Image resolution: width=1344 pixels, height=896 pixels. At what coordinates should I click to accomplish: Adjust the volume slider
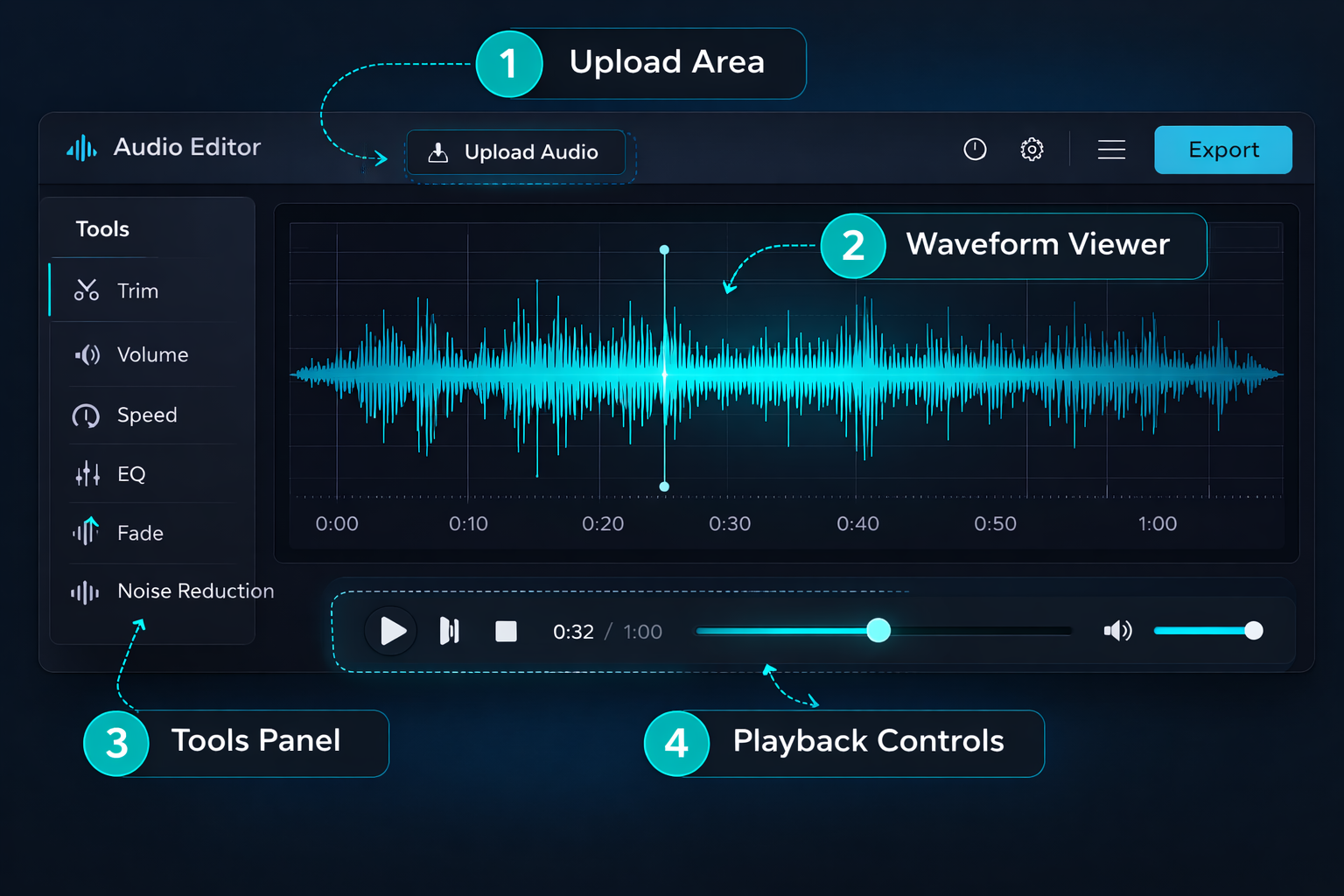[1255, 629]
